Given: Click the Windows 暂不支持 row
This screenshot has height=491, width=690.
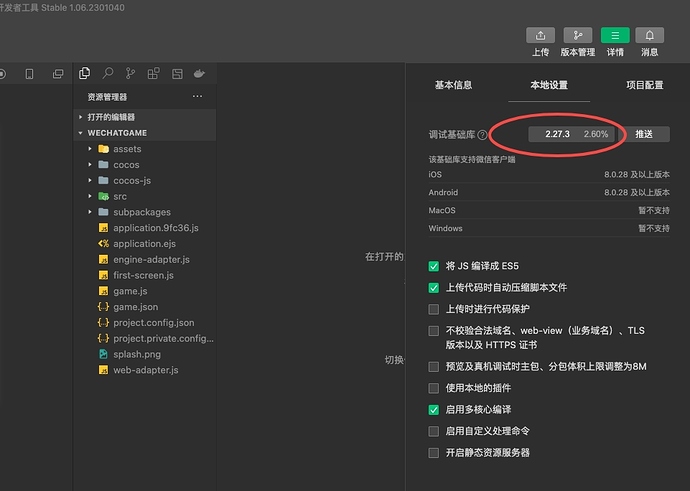Looking at the screenshot, I should (549, 228).
